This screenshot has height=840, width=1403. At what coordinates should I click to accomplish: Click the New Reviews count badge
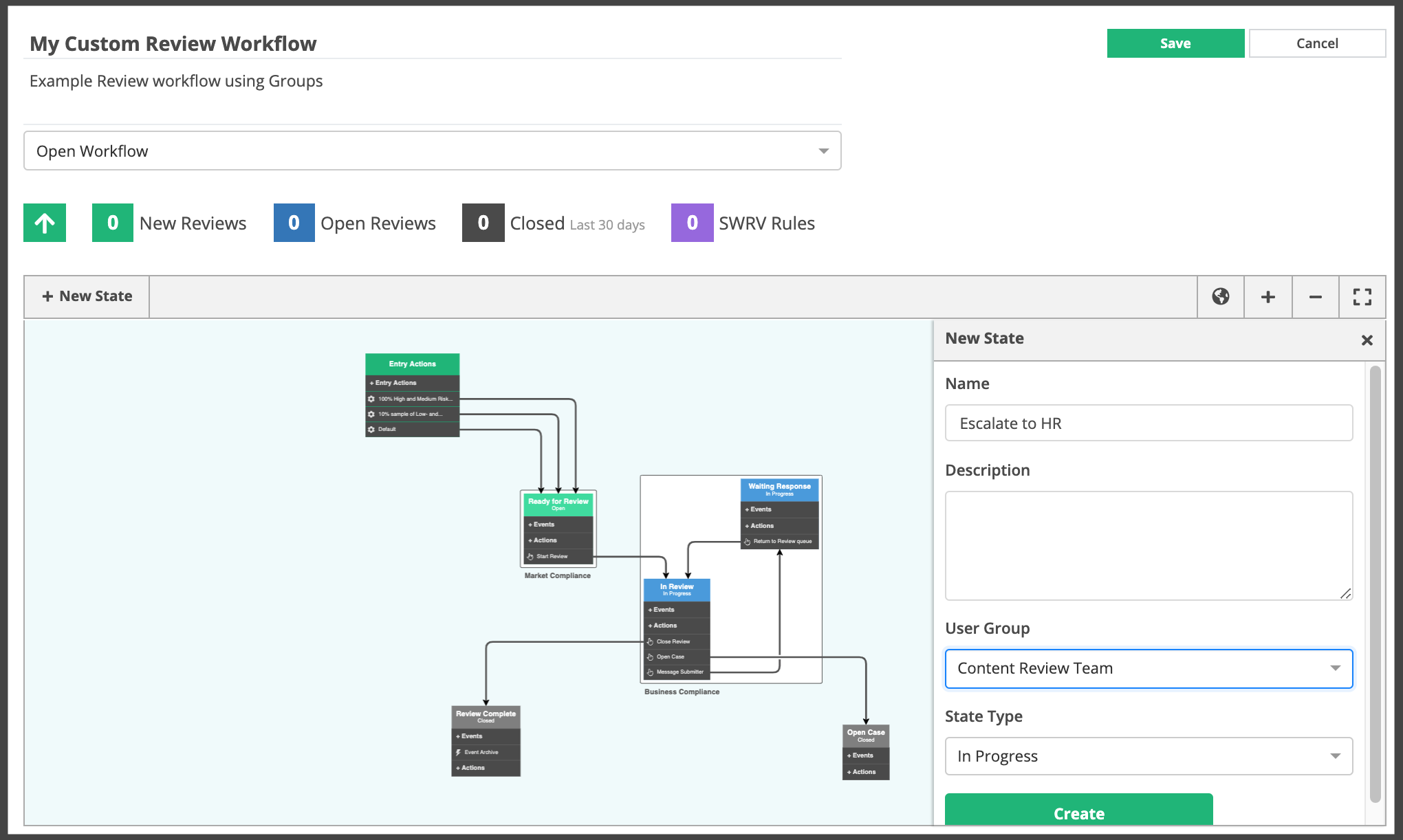(x=113, y=223)
